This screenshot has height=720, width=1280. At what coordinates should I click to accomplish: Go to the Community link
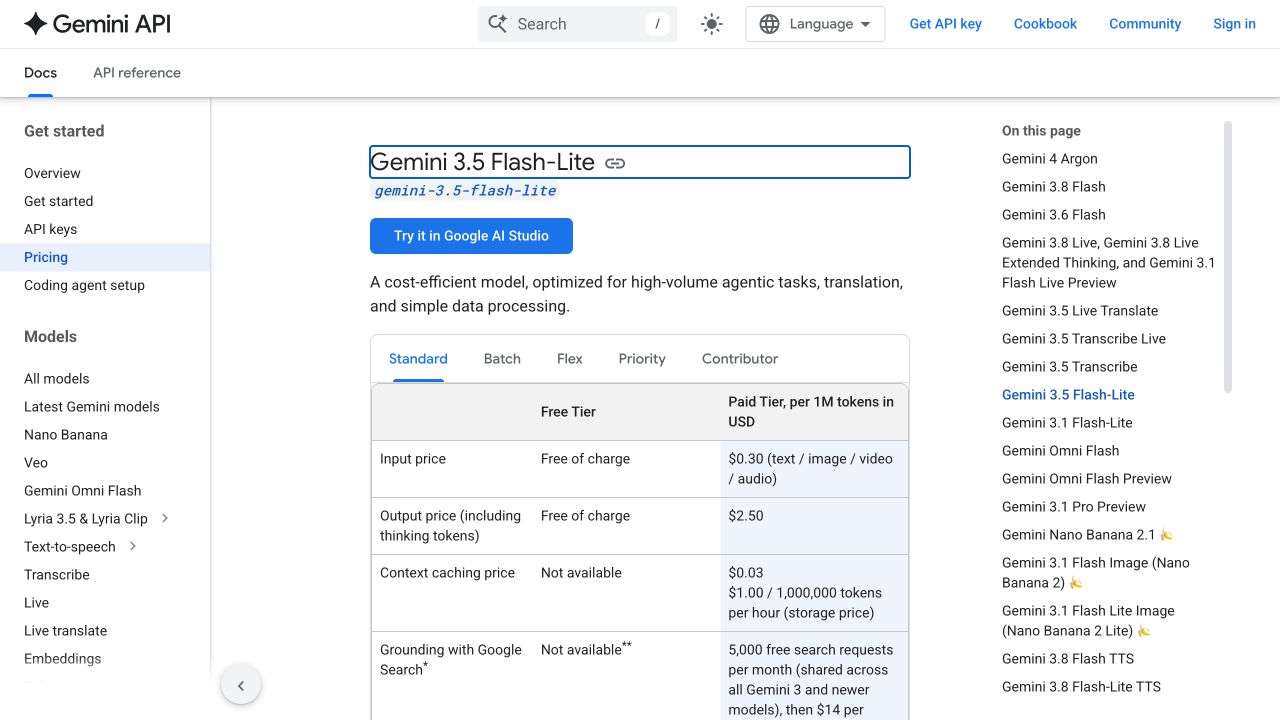[x=1145, y=24]
